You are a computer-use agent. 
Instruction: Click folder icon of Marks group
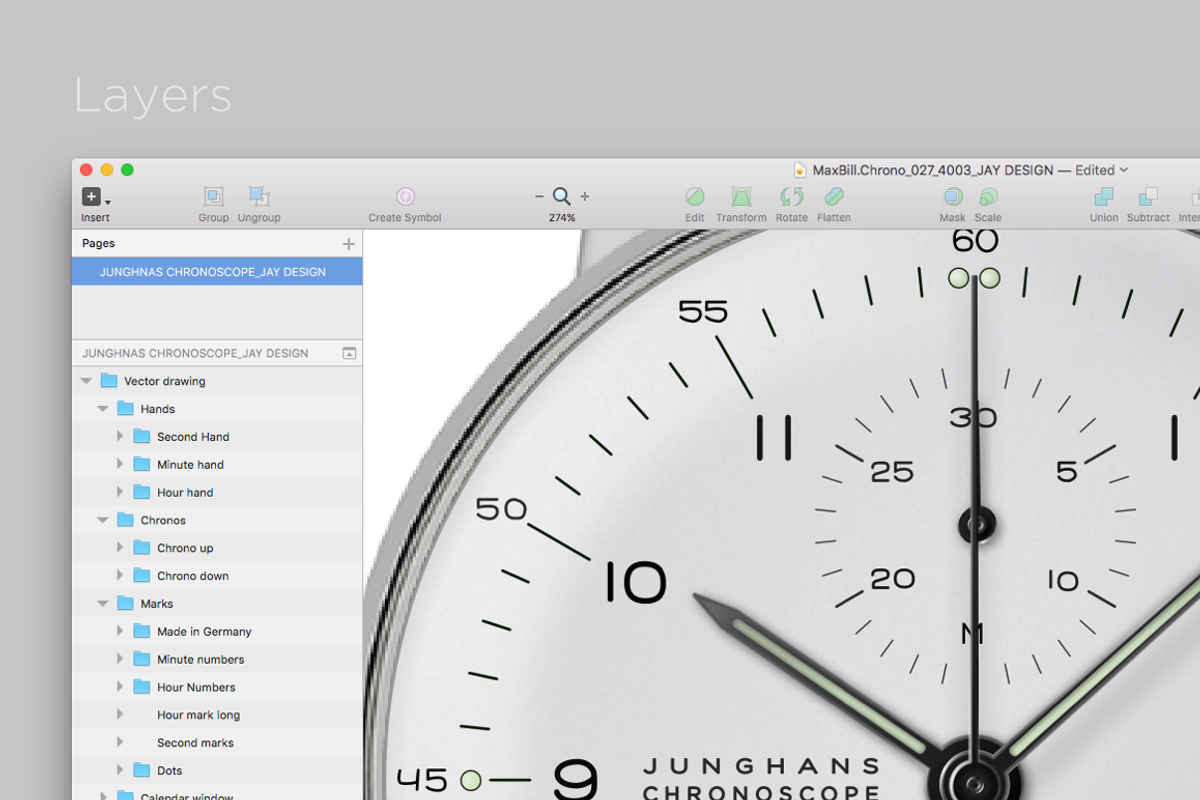click(126, 604)
